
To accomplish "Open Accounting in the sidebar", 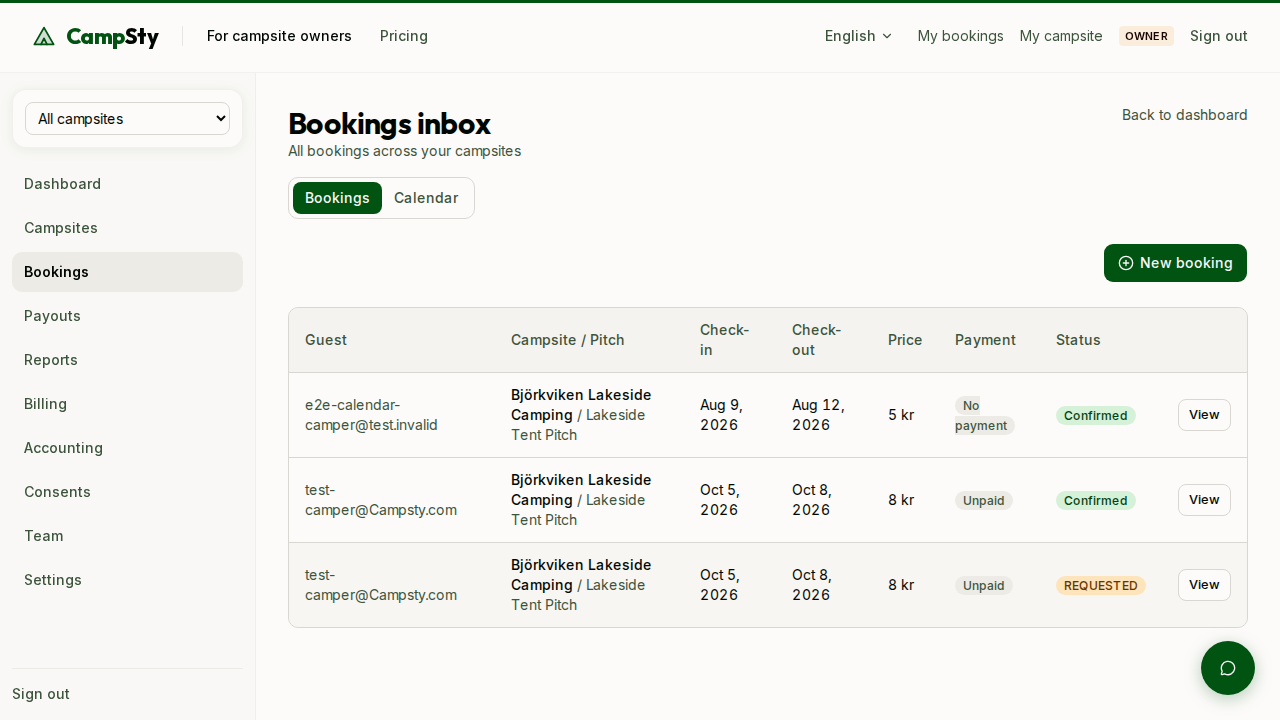I will tap(127, 448).
